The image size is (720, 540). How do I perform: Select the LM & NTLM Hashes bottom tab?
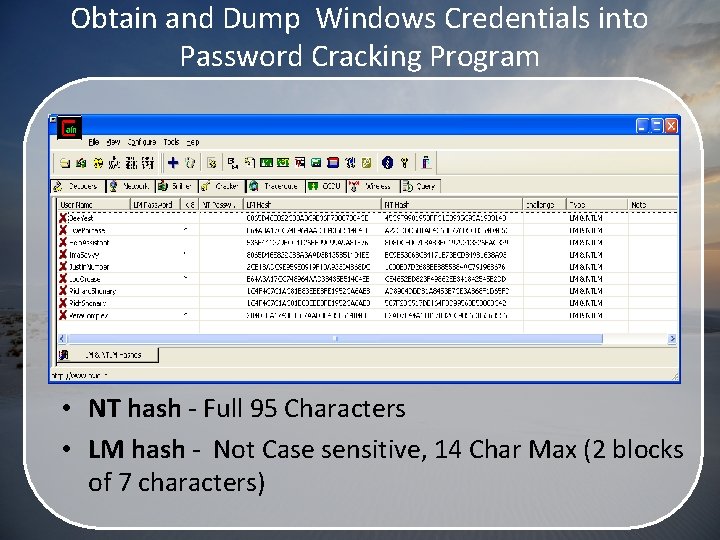[x=108, y=354]
